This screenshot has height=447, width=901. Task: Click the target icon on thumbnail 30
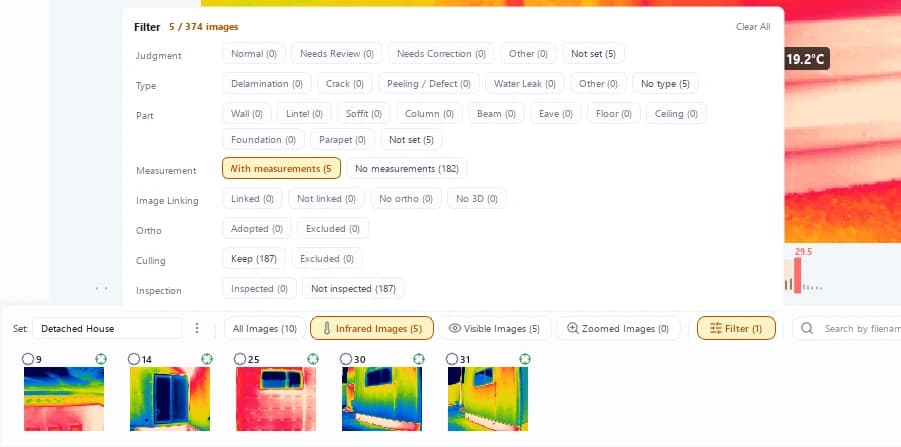[419, 359]
